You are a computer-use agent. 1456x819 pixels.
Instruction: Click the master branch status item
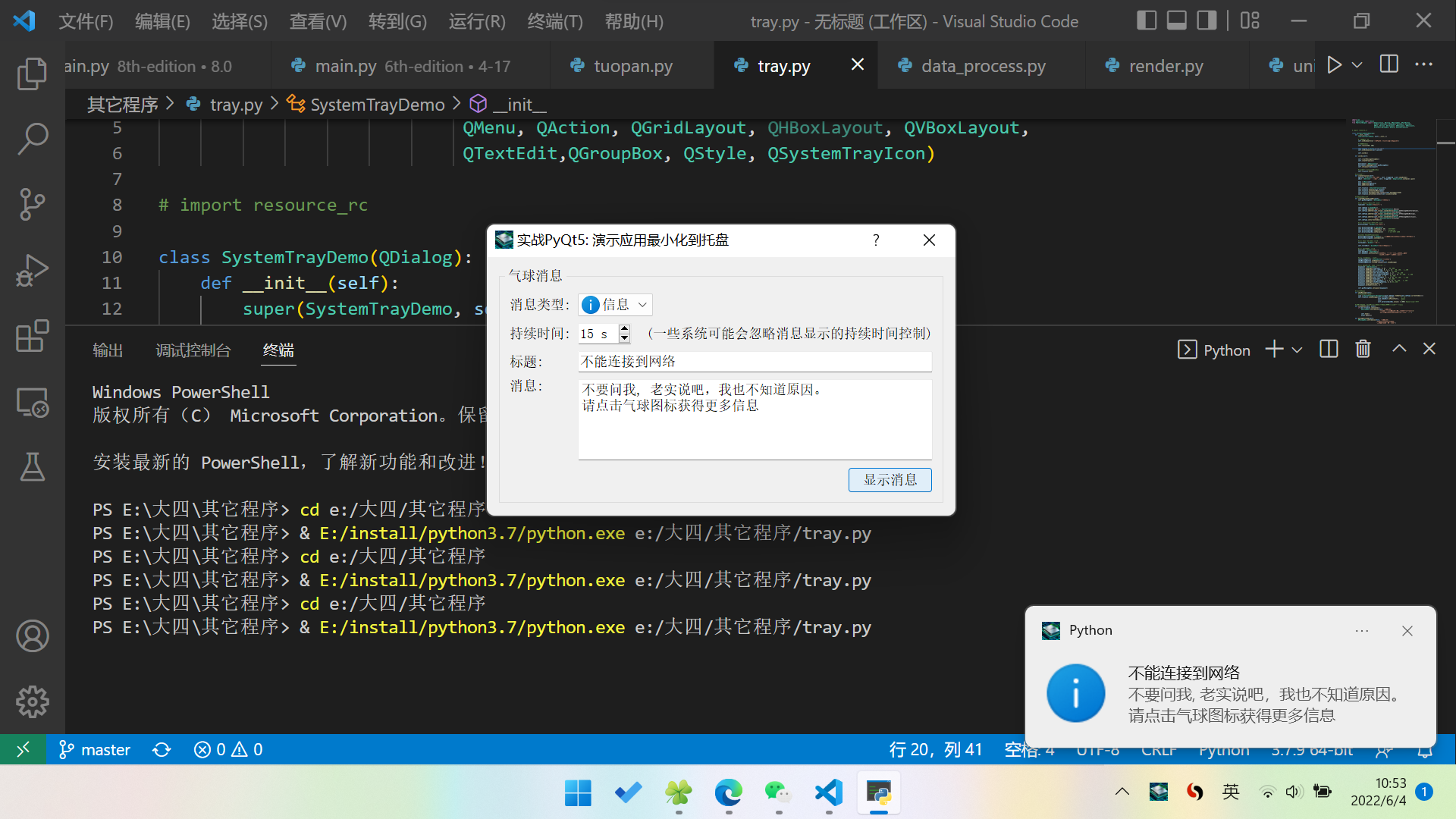coord(96,750)
